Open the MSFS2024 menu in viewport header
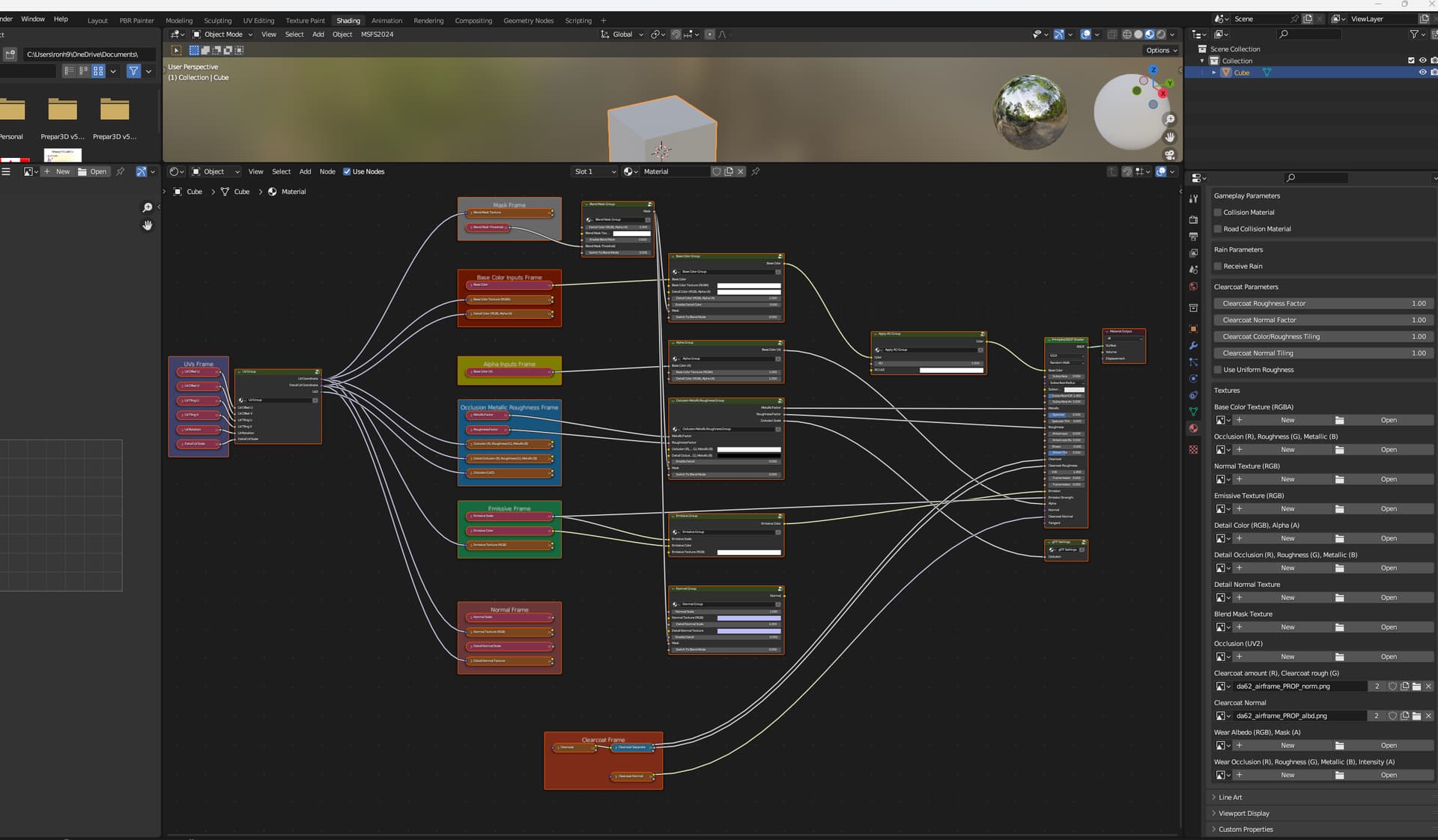Viewport: 1438px width, 840px height. pos(377,34)
